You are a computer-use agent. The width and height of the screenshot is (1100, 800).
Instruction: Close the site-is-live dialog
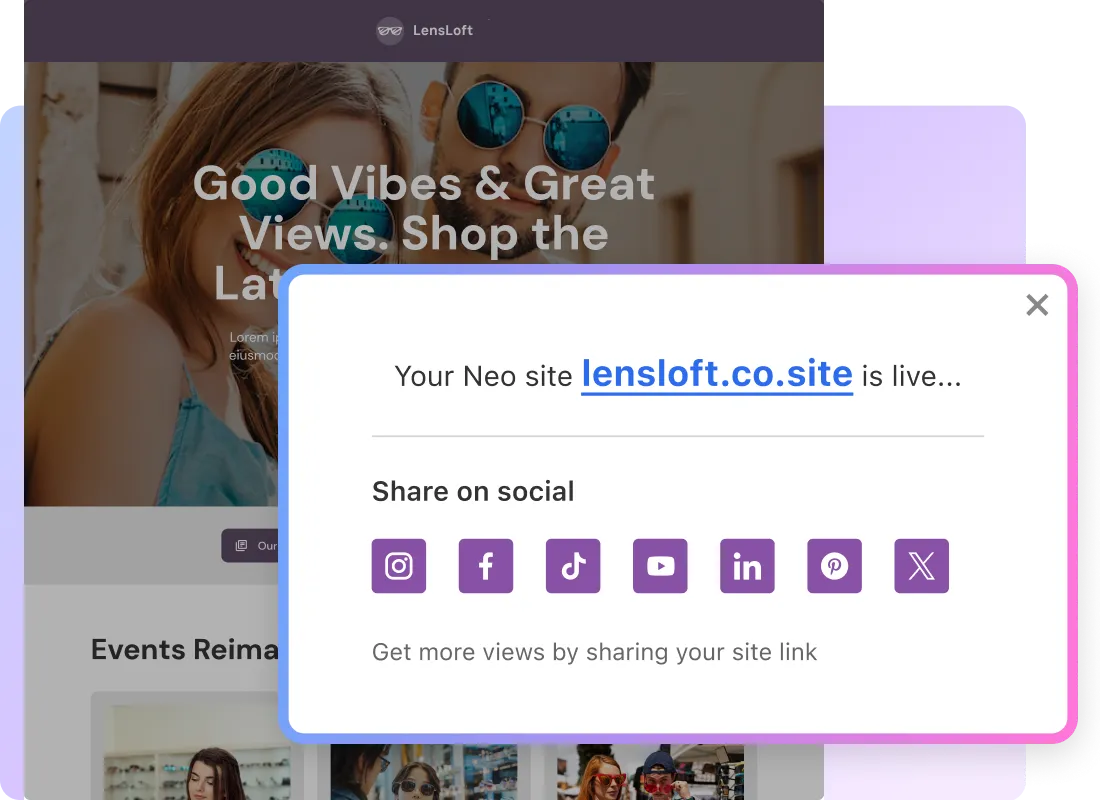[x=1037, y=305]
